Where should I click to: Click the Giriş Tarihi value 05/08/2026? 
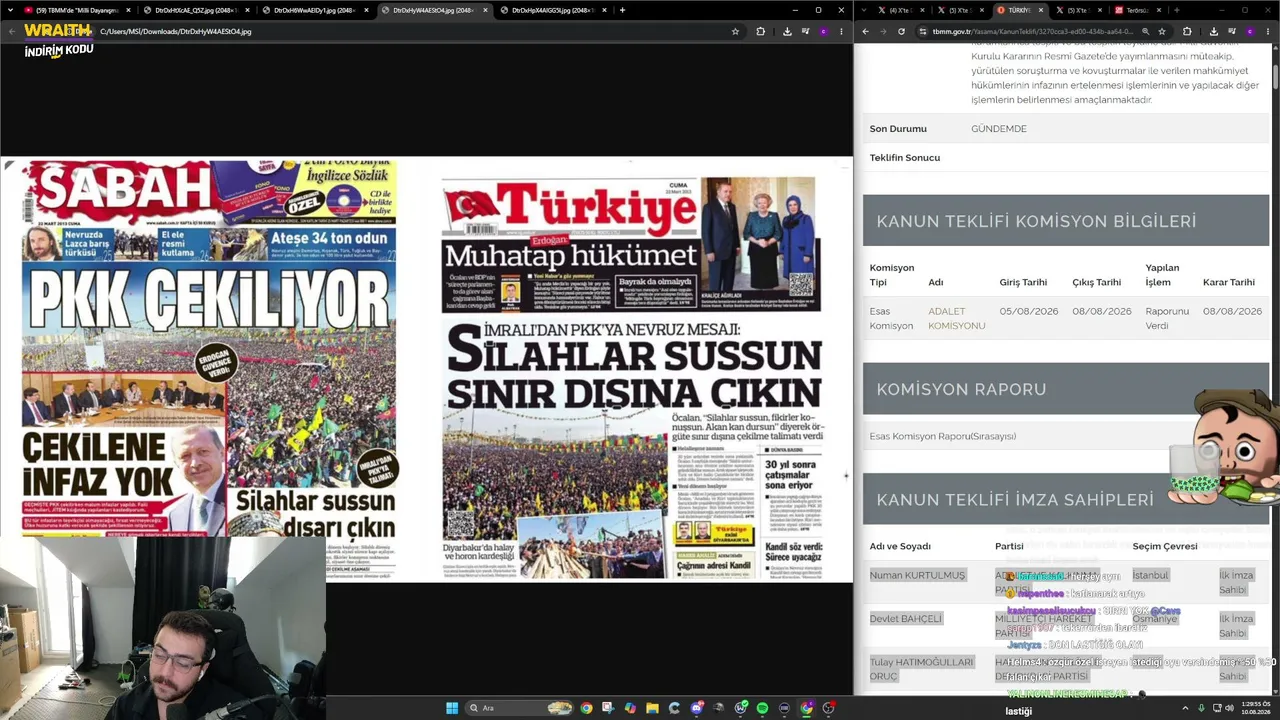pyautogui.click(x=1028, y=311)
